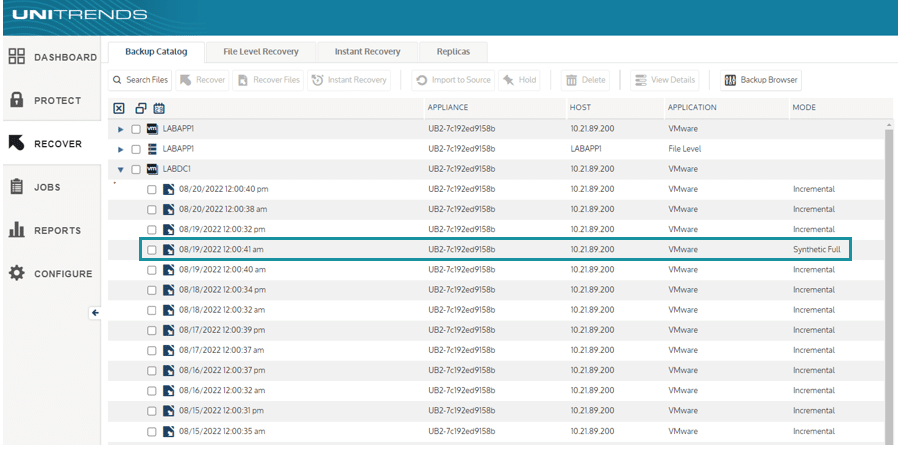Click the collapse-all windows icon in header
Viewport: 902px width, 450px height.
coord(140,108)
